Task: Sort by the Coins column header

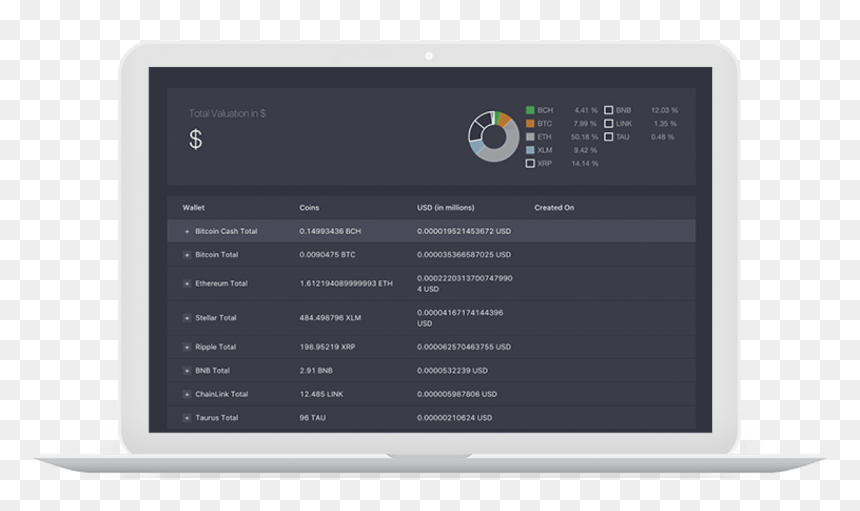Action: (309, 208)
